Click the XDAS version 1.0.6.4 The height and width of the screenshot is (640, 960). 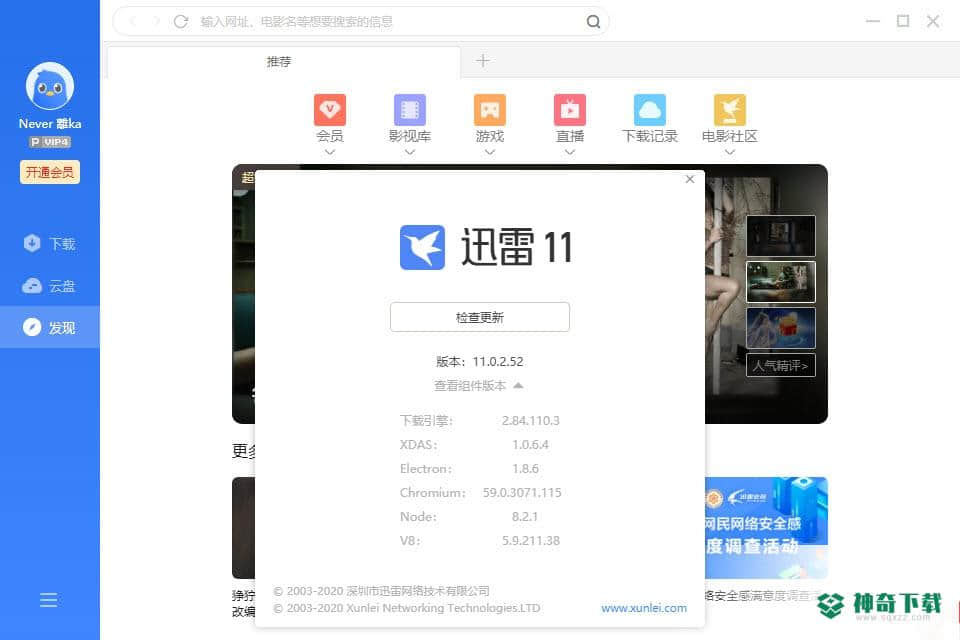click(x=530, y=445)
